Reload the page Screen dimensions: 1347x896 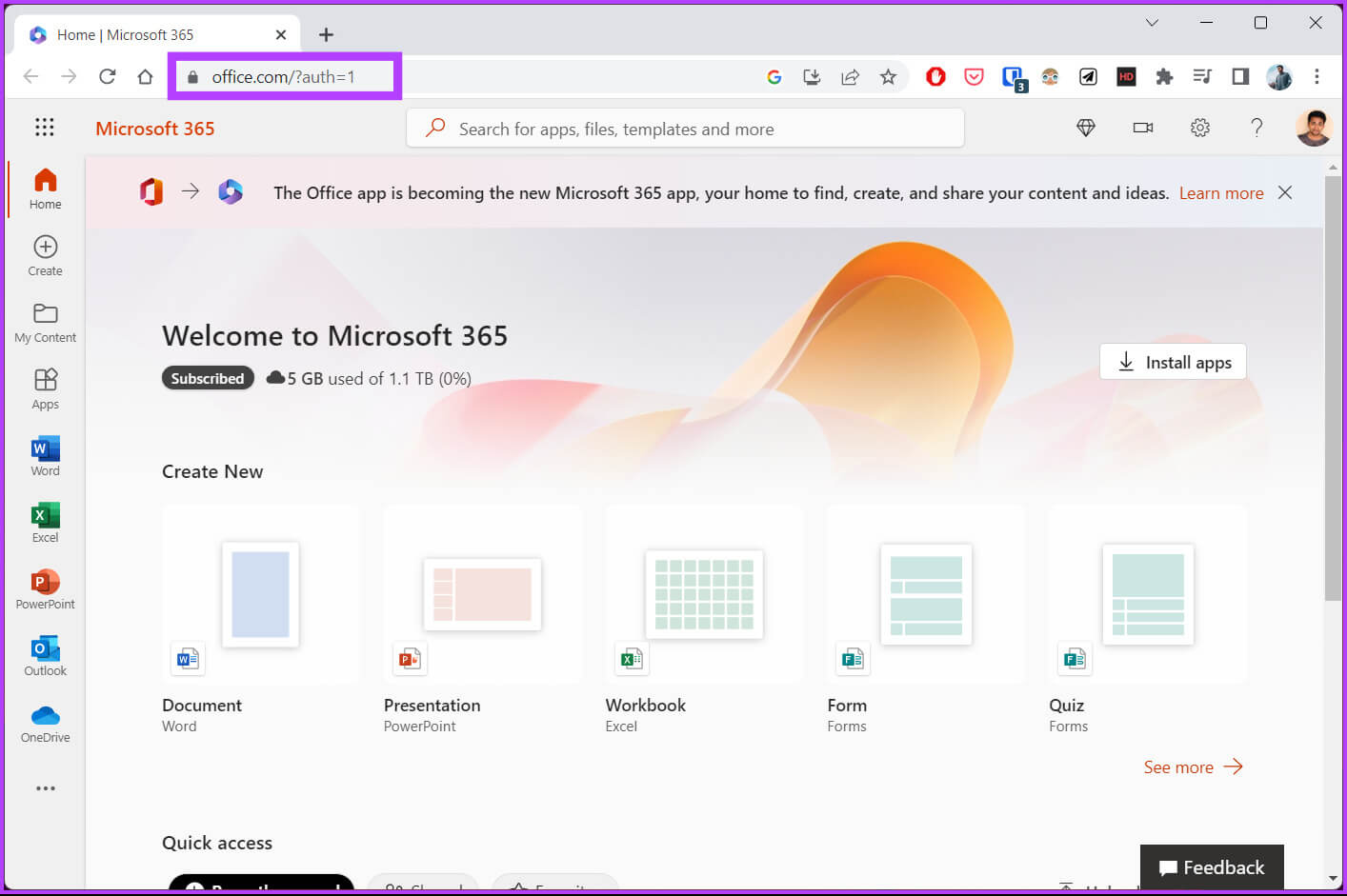[107, 76]
